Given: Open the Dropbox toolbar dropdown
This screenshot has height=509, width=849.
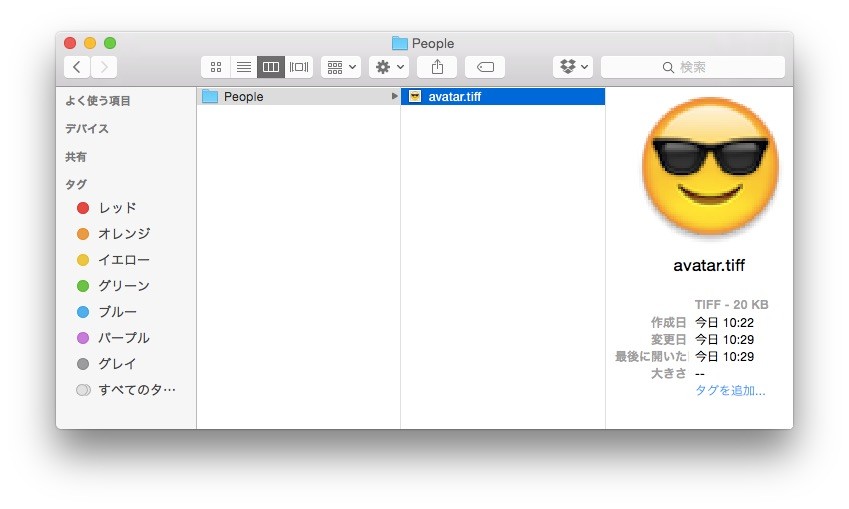Looking at the screenshot, I should [x=573, y=67].
